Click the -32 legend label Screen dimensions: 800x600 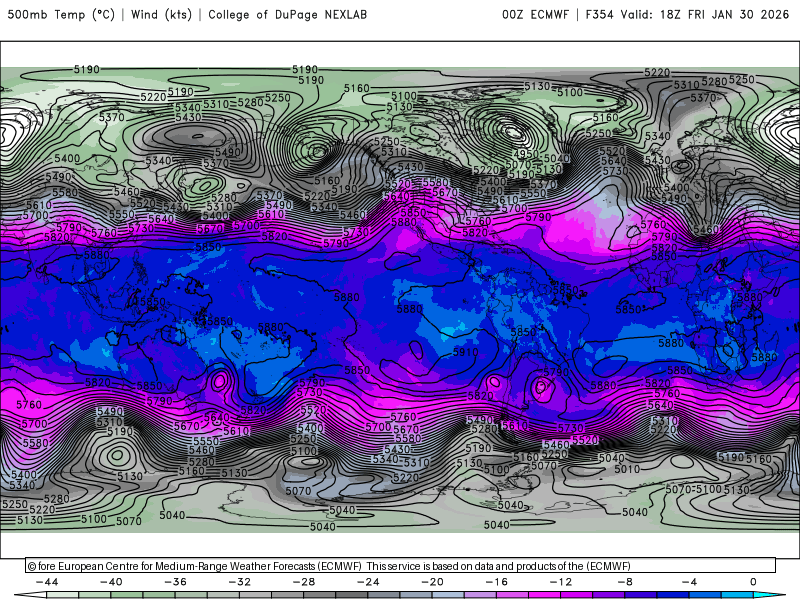click(239, 582)
